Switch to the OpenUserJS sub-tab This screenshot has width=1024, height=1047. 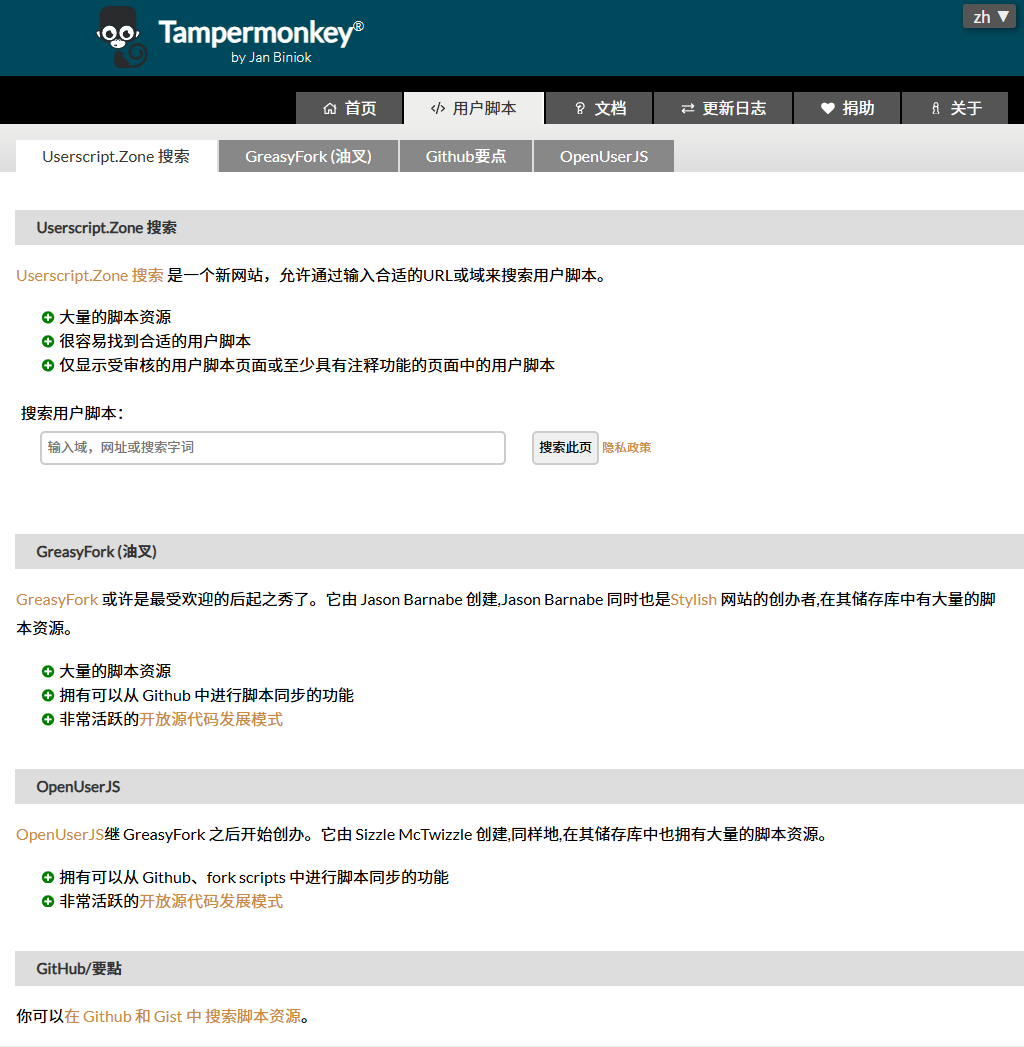click(x=604, y=156)
